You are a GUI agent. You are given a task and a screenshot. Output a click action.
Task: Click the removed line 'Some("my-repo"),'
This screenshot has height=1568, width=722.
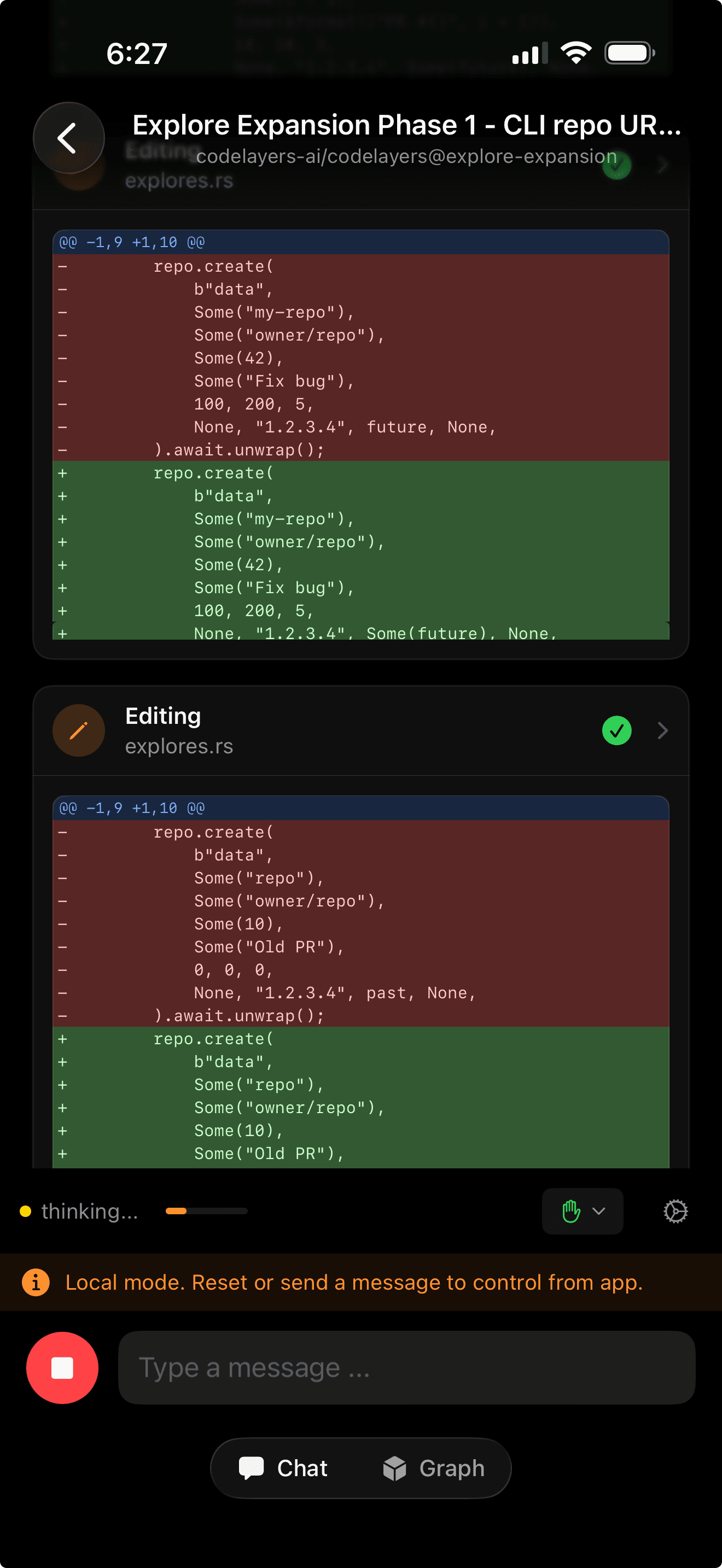pos(361,312)
